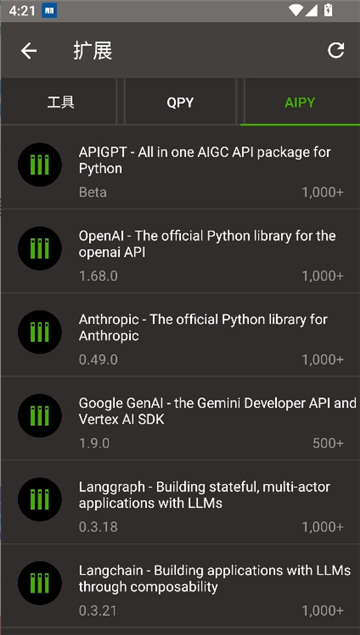
Task: Tap the OpenAI library icon
Action: pos(40,248)
